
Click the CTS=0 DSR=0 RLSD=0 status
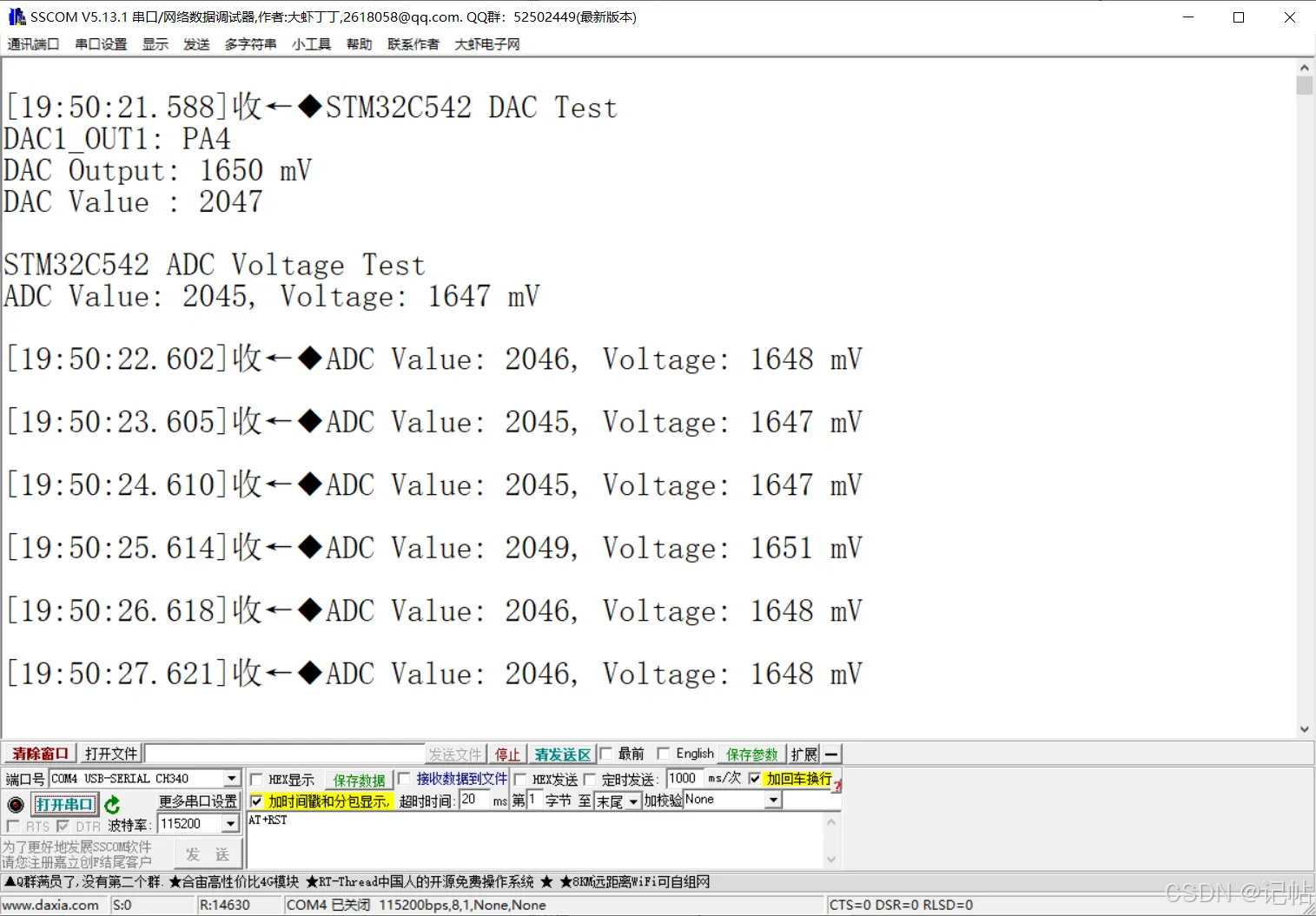tap(901, 905)
